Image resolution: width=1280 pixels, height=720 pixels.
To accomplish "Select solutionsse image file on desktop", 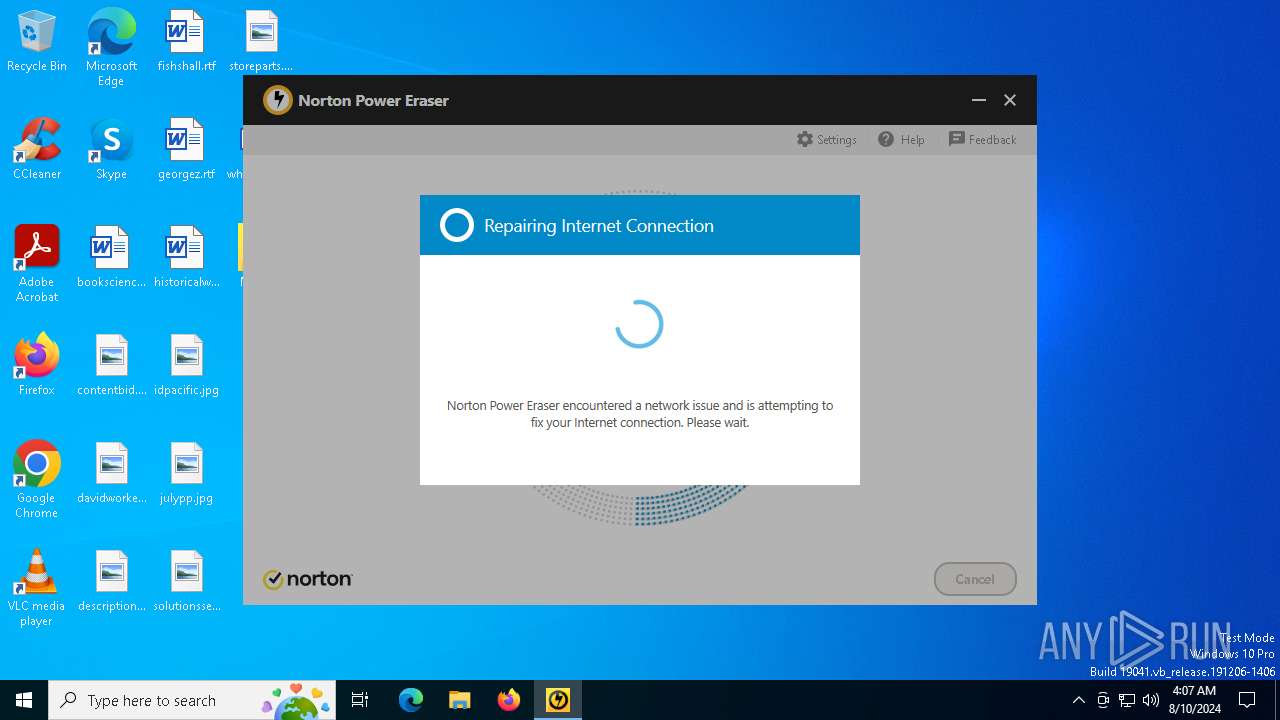I will 186,581.
